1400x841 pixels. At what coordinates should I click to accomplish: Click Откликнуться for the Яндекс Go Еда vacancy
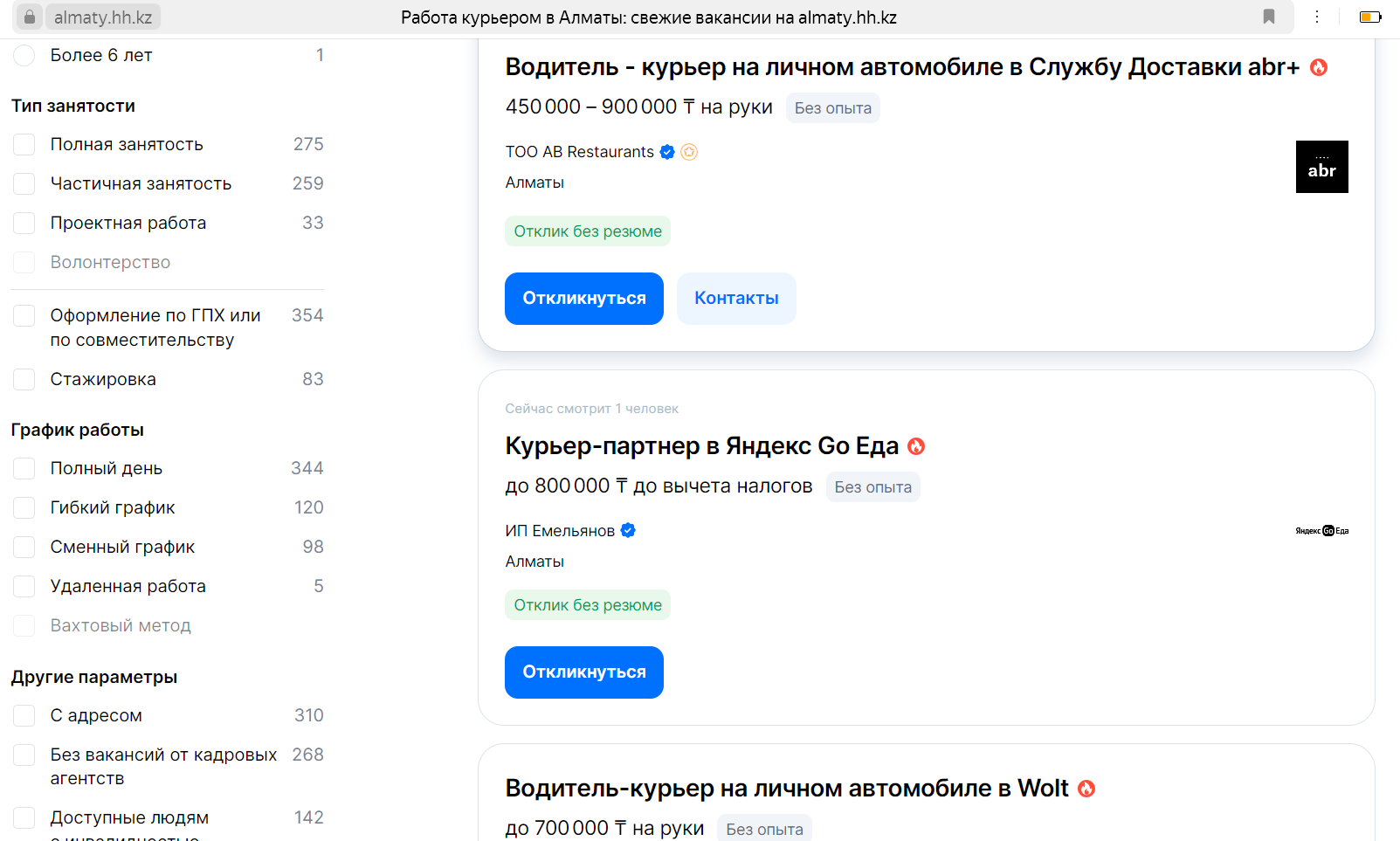point(584,672)
